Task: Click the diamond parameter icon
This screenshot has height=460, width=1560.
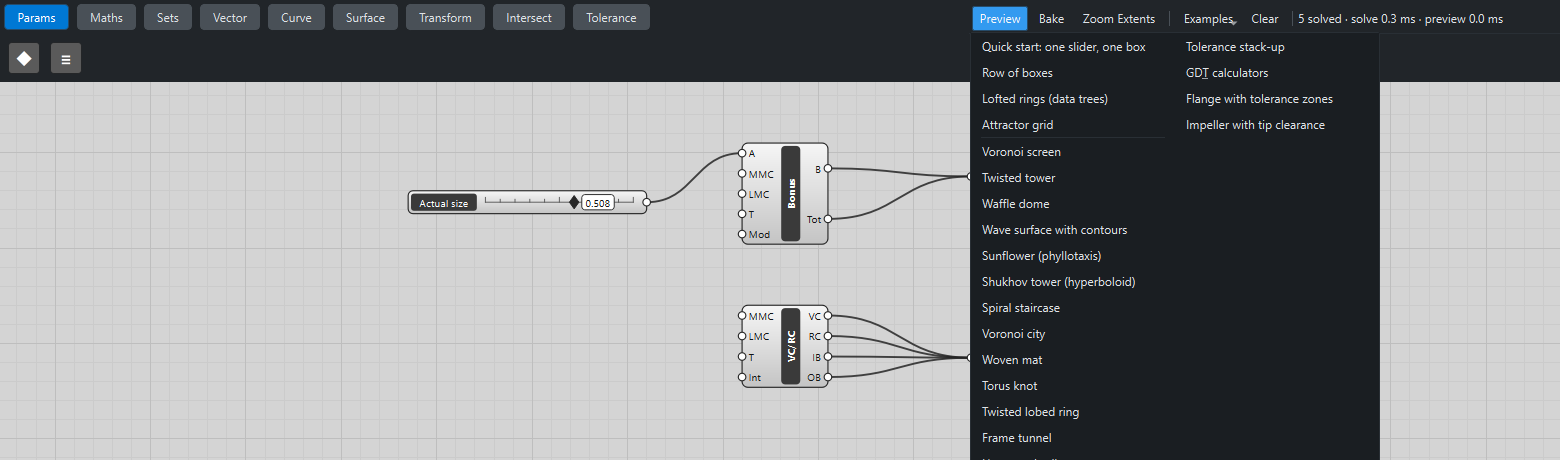Action: [24, 59]
